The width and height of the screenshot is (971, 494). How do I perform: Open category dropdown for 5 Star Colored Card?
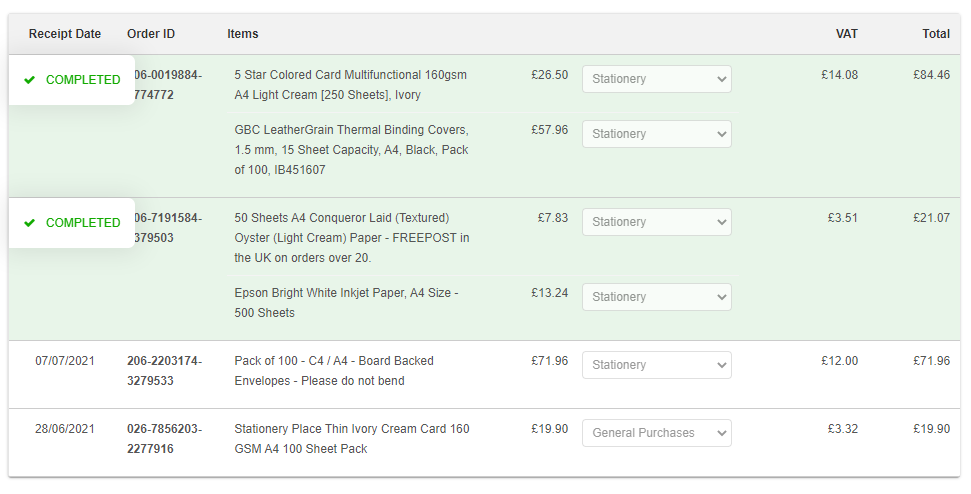(656, 79)
